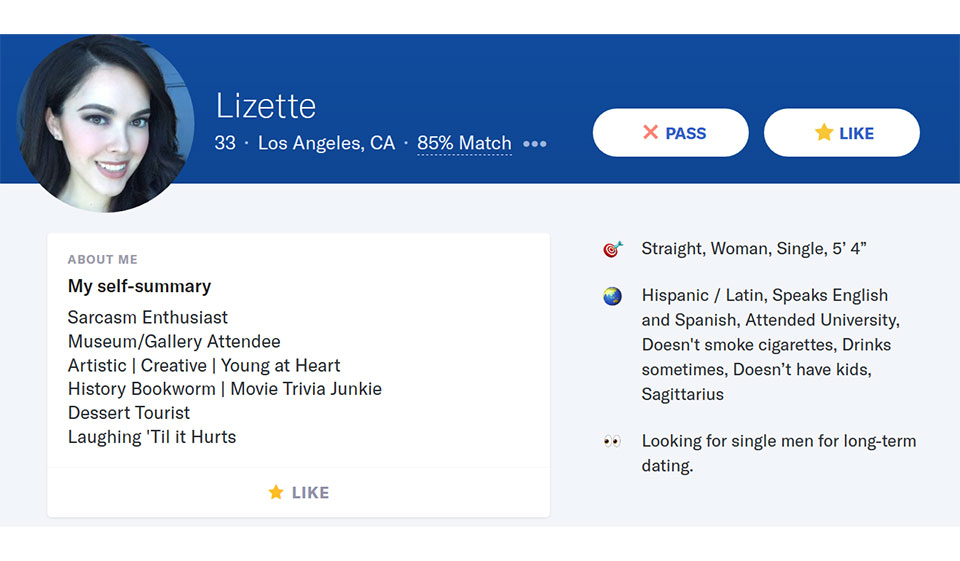Click the ABOUT ME section label

103,260
